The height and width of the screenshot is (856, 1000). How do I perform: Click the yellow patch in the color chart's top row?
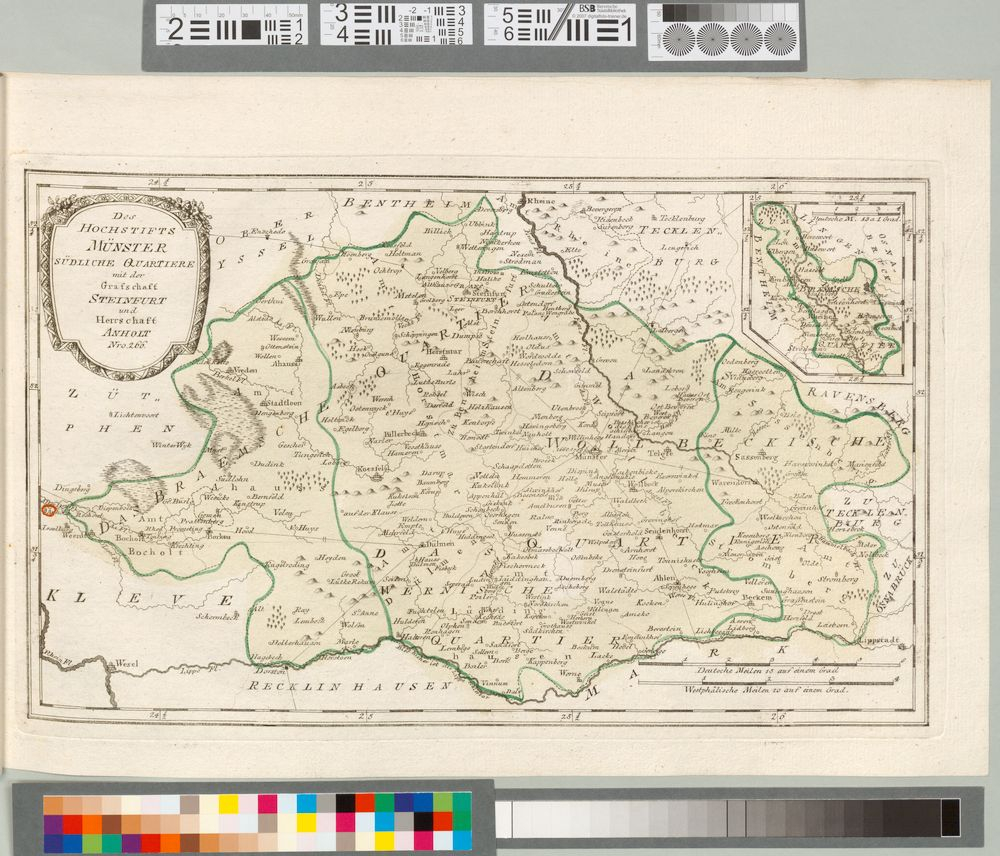[x=228, y=804]
